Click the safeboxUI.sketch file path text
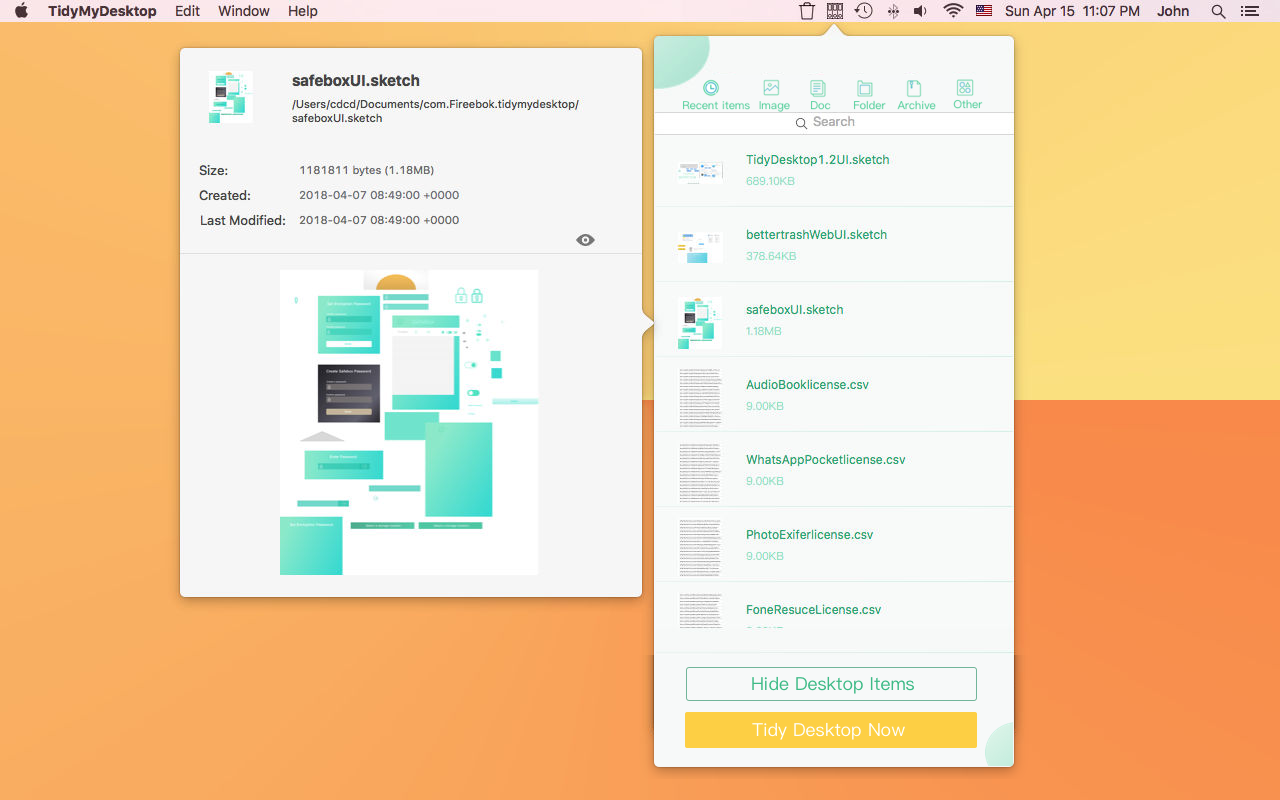Viewport: 1280px width, 800px height. point(436,111)
